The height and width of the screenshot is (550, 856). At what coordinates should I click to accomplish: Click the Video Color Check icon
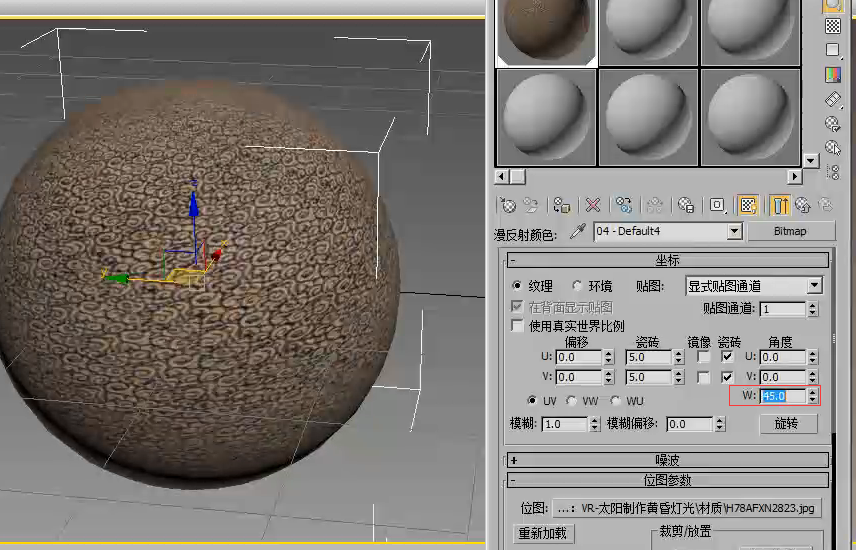[833, 74]
